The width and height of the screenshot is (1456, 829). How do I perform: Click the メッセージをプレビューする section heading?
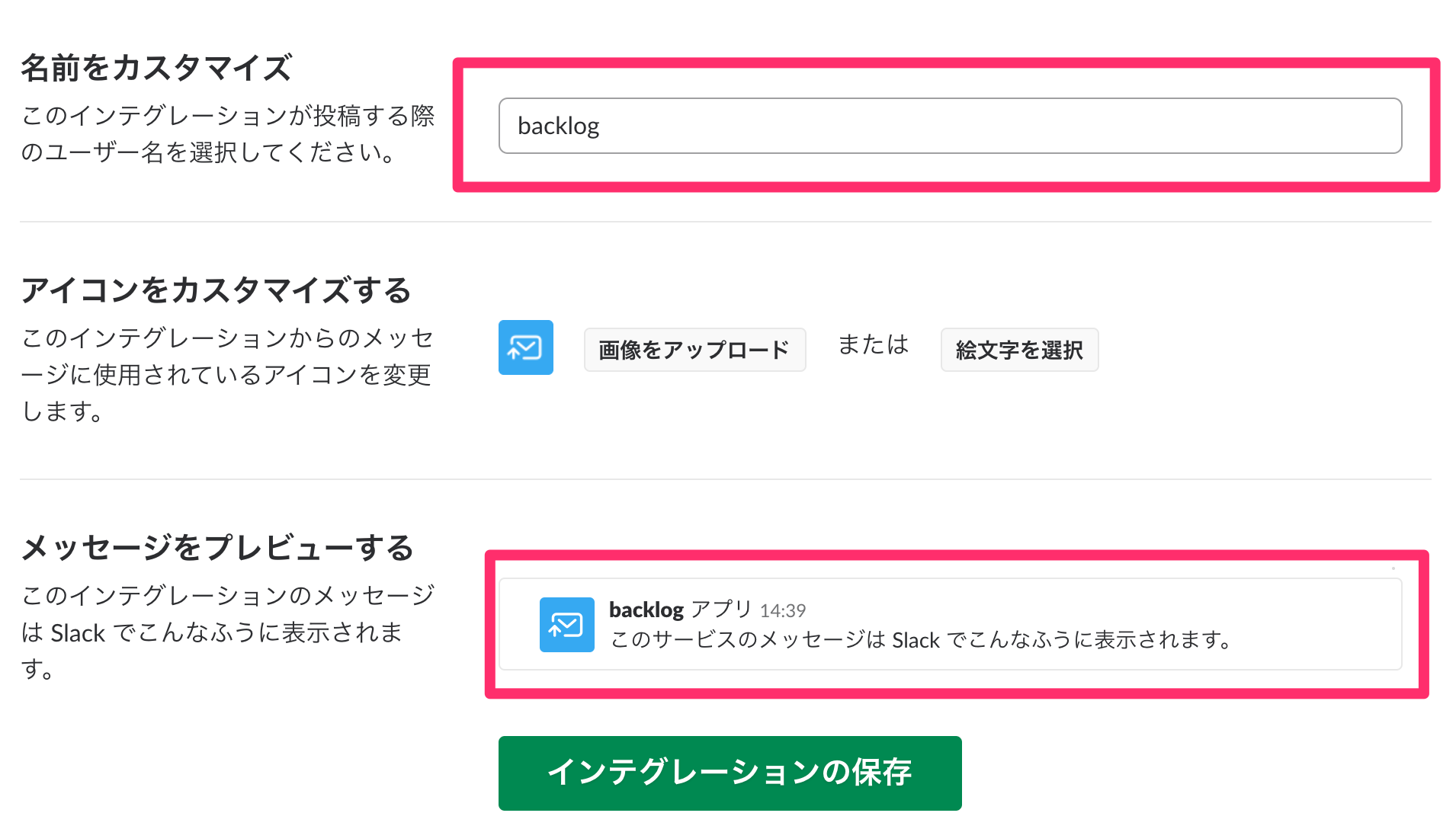tap(218, 546)
